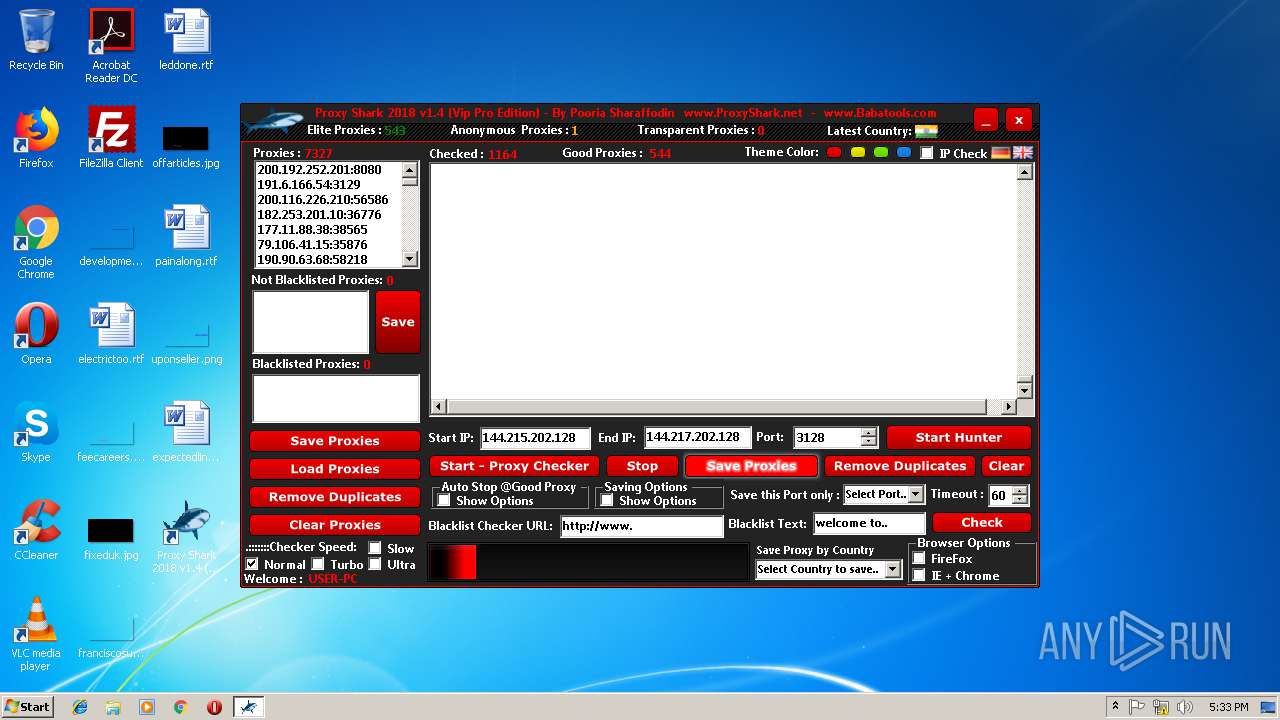Enable the IP Check checkbox
The width and height of the screenshot is (1280, 720).
(927, 153)
